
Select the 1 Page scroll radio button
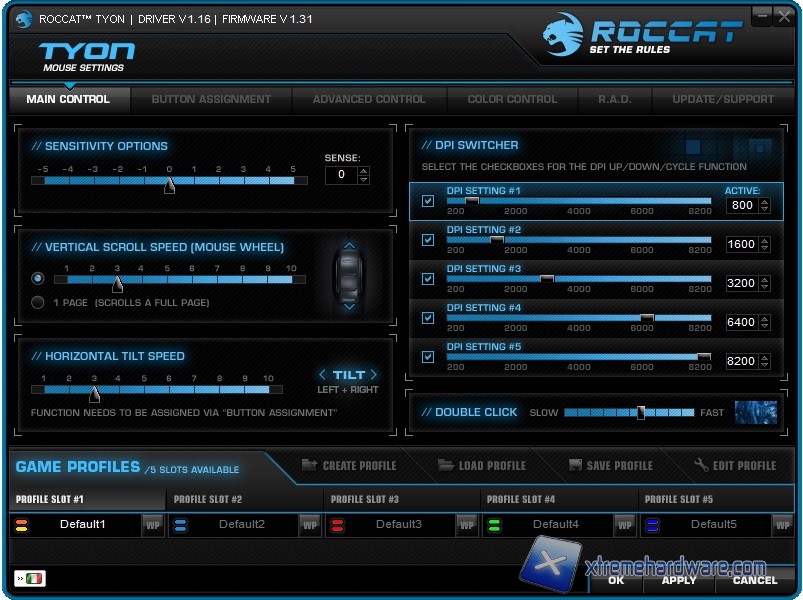pos(38,302)
